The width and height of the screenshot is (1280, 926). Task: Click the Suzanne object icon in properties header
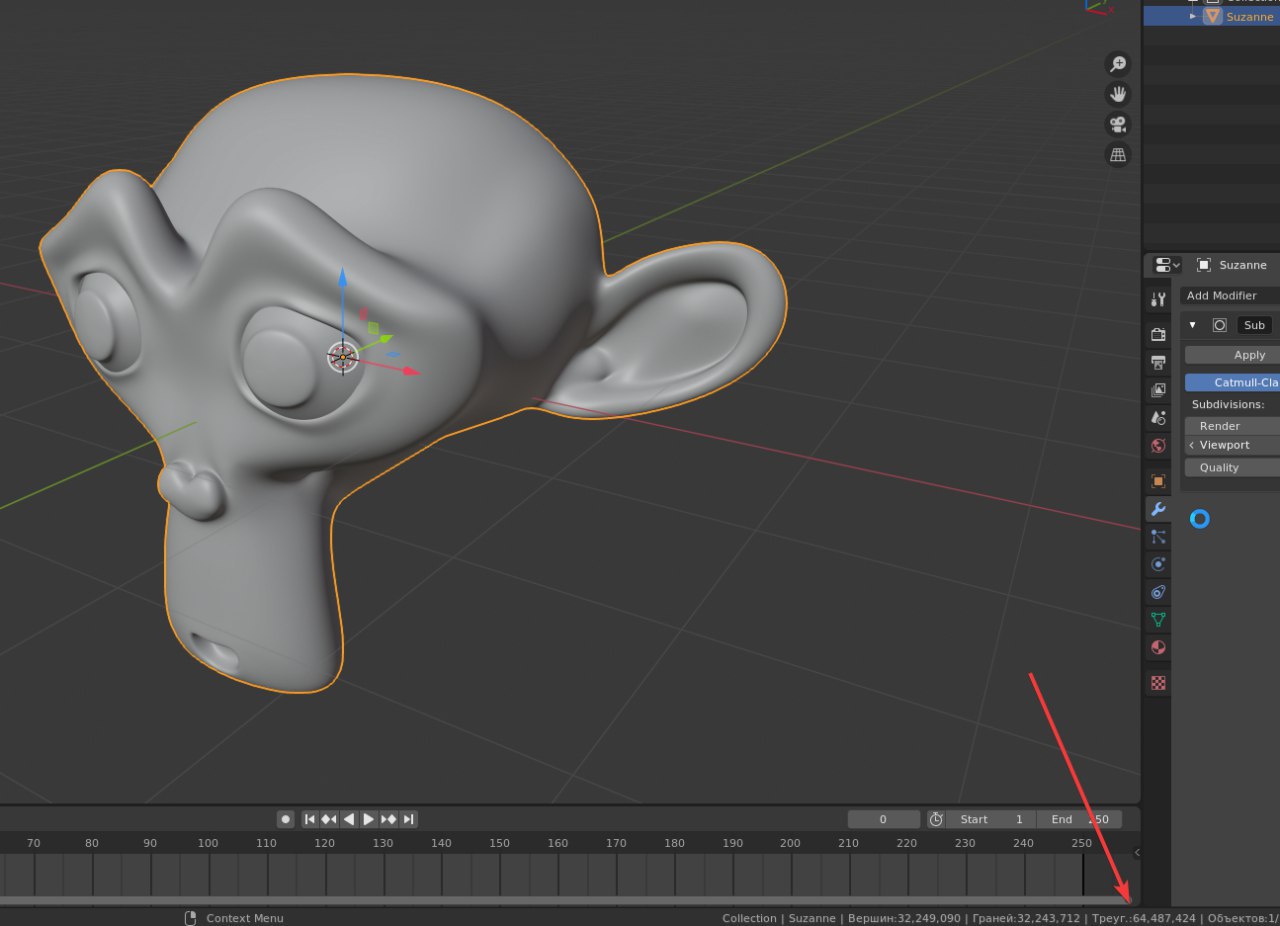(1204, 265)
